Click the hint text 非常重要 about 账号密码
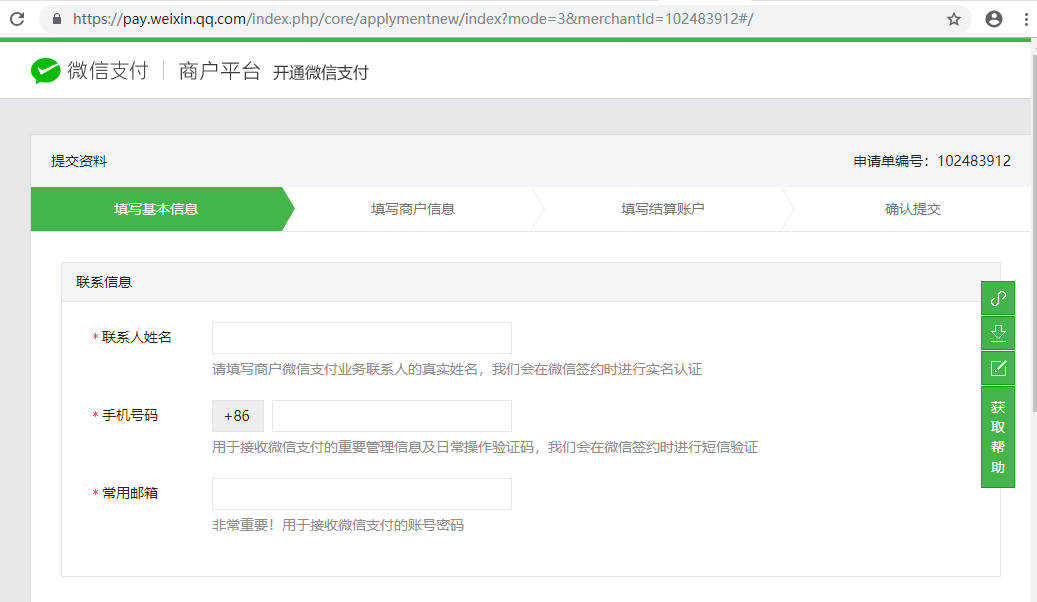This screenshot has width=1037, height=602. pyautogui.click(x=338, y=525)
